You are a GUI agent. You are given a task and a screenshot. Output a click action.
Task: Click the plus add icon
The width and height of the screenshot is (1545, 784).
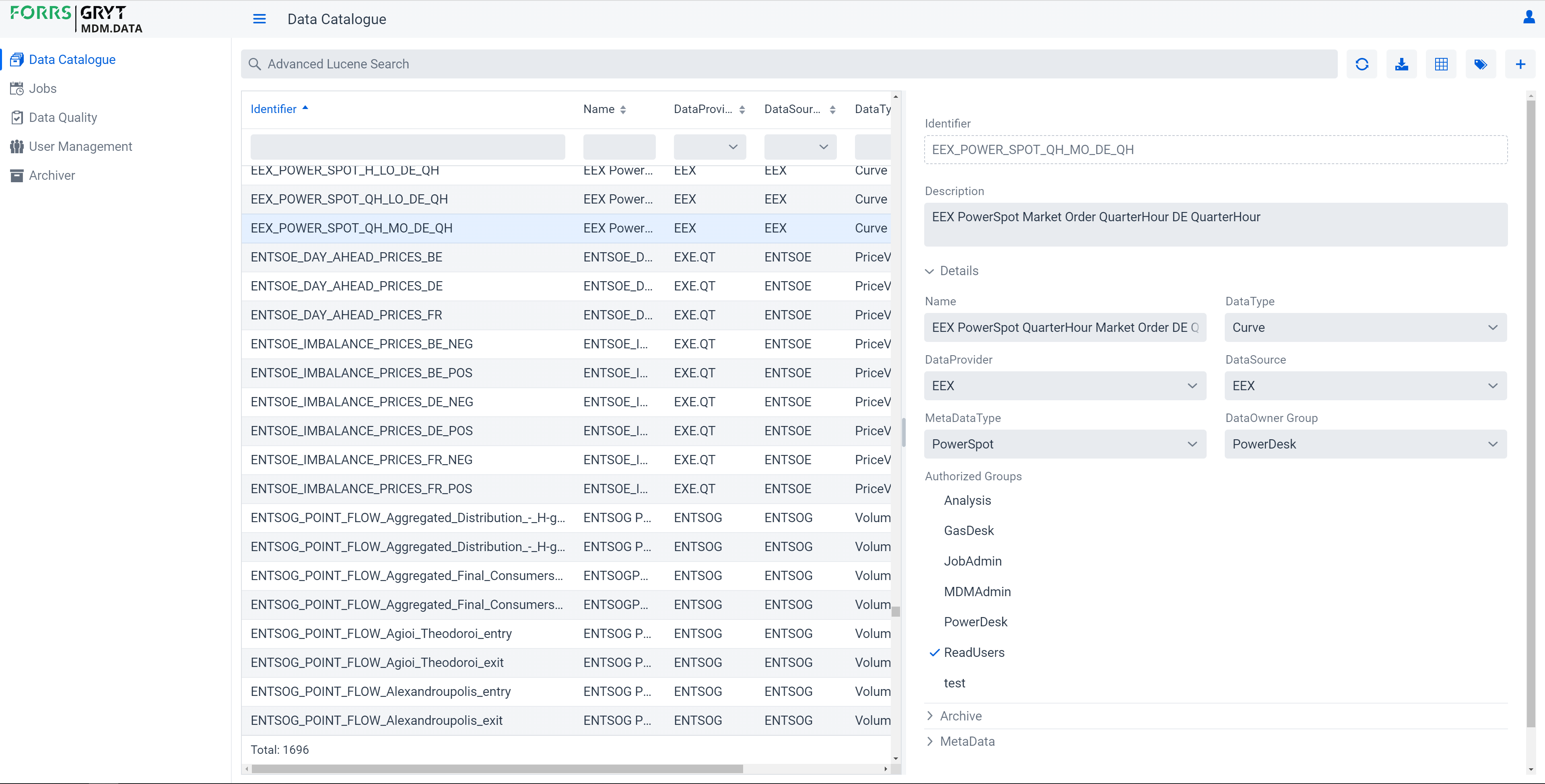tap(1520, 64)
